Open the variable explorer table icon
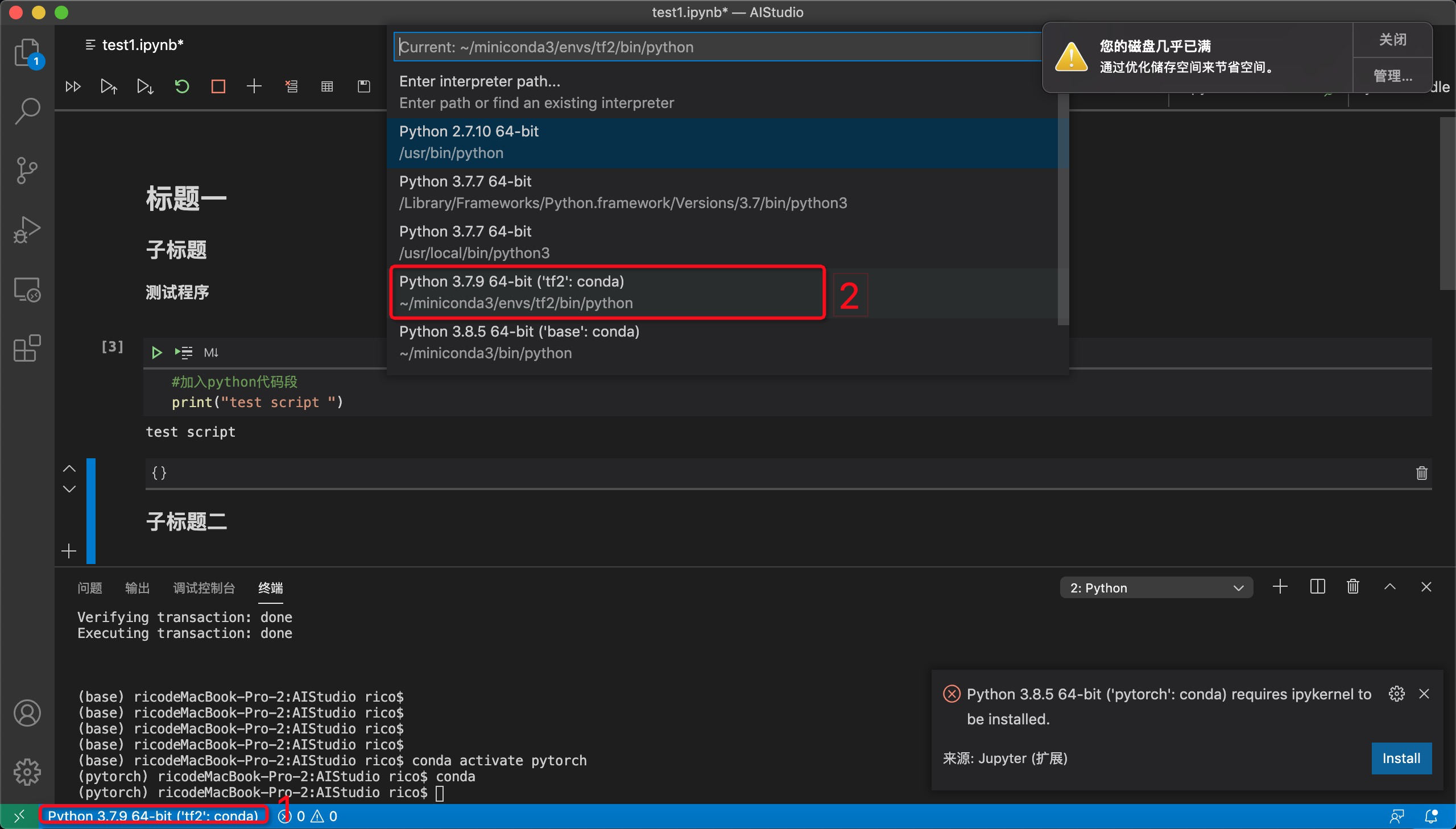The height and width of the screenshot is (829, 1456). click(x=327, y=86)
